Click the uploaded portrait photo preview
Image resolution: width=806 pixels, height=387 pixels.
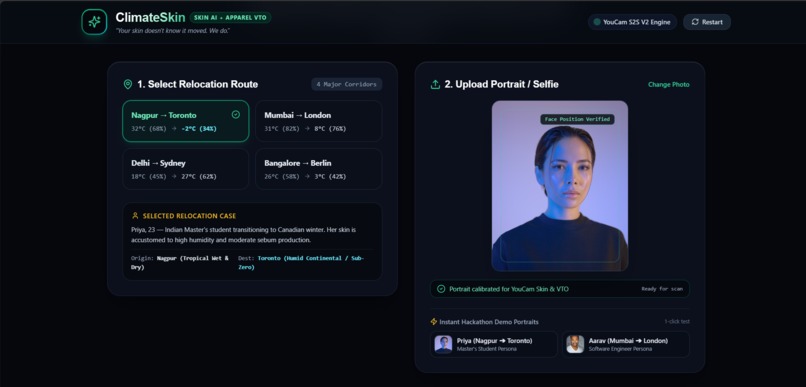pyautogui.click(x=560, y=186)
